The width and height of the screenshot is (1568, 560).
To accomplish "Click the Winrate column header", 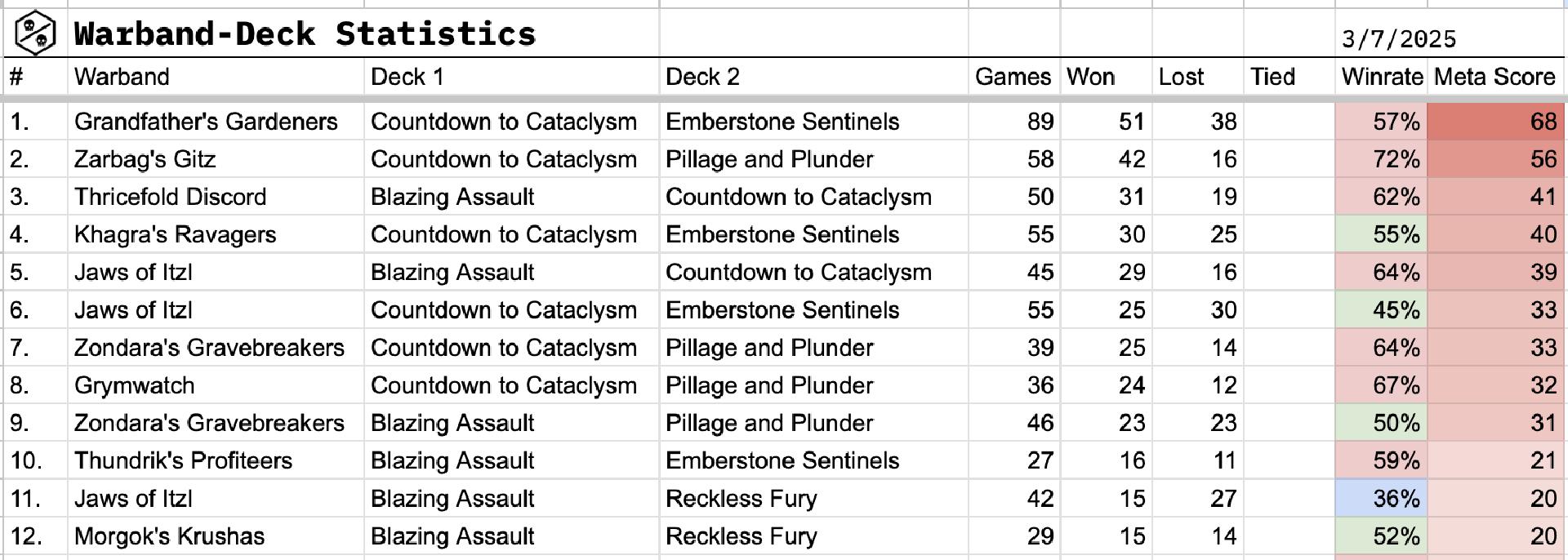I will click(x=1382, y=77).
